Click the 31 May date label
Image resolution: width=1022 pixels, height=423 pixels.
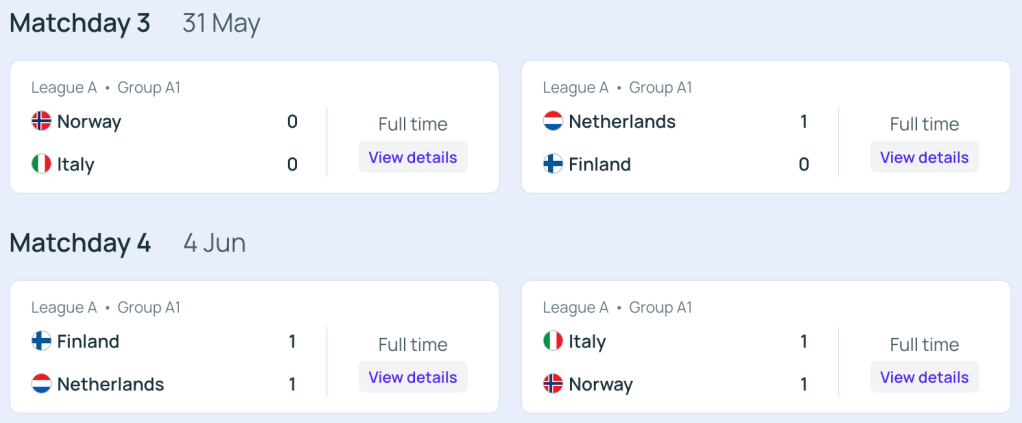(221, 24)
